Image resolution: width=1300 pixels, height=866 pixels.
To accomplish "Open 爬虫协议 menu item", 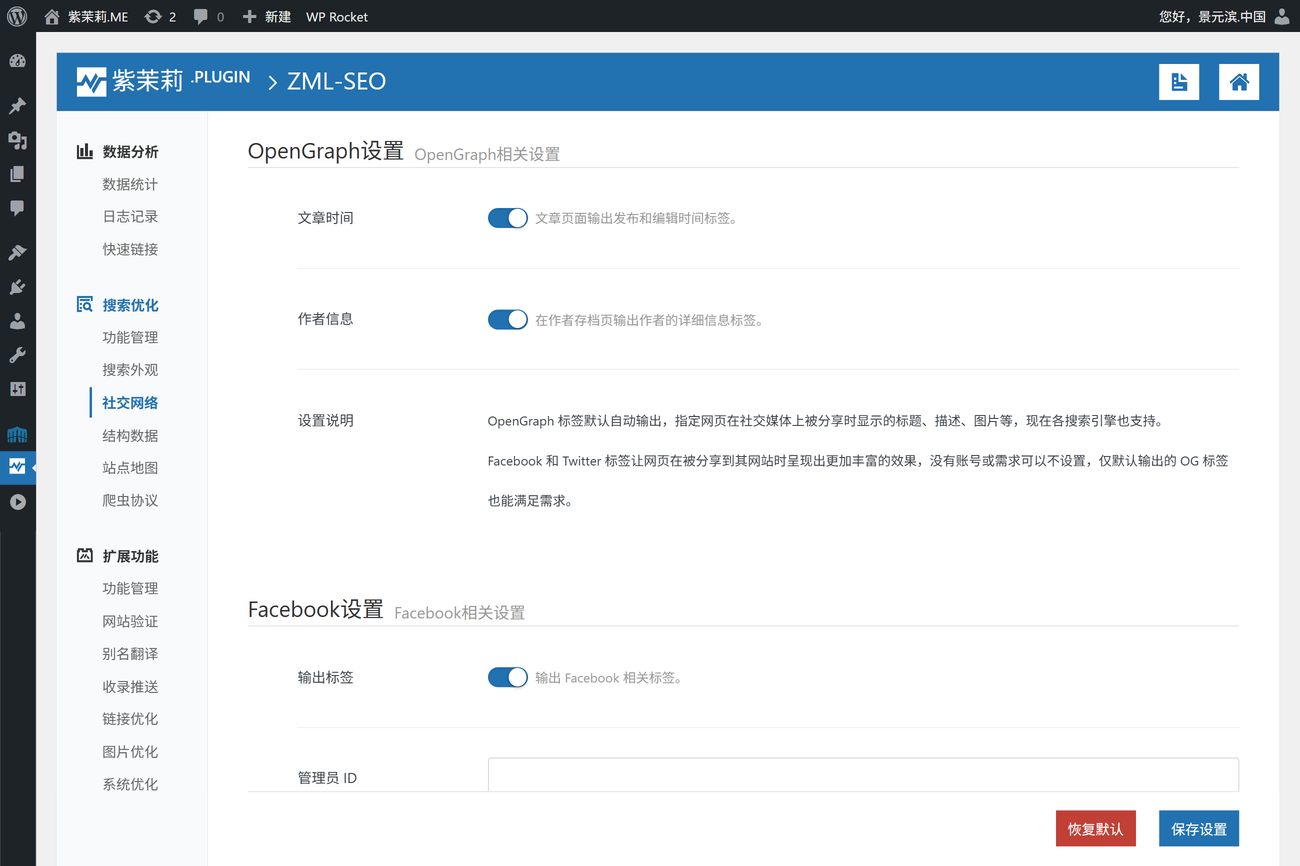I will coord(130,500).
